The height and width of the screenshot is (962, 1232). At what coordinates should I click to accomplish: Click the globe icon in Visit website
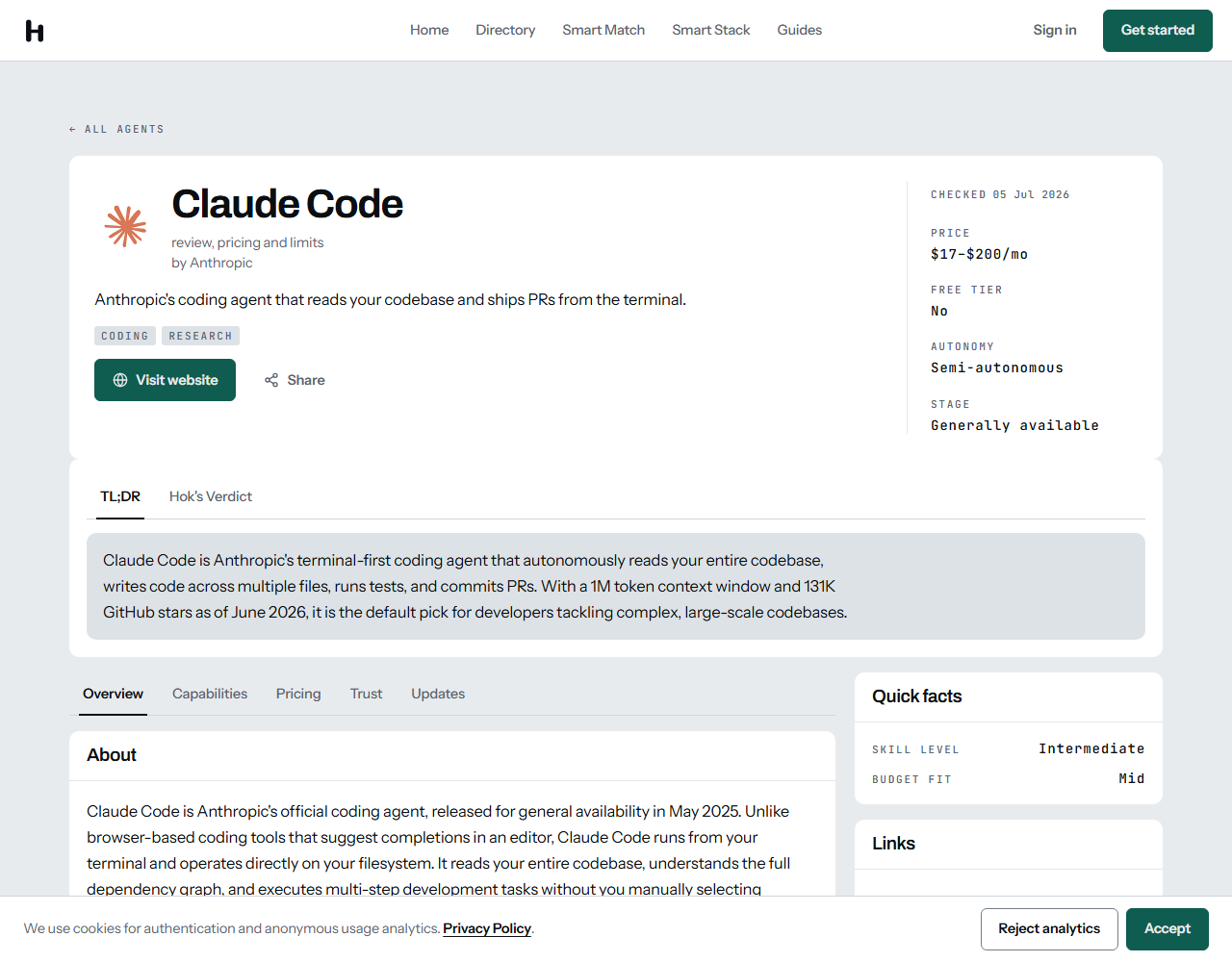(x=120, y=380)
